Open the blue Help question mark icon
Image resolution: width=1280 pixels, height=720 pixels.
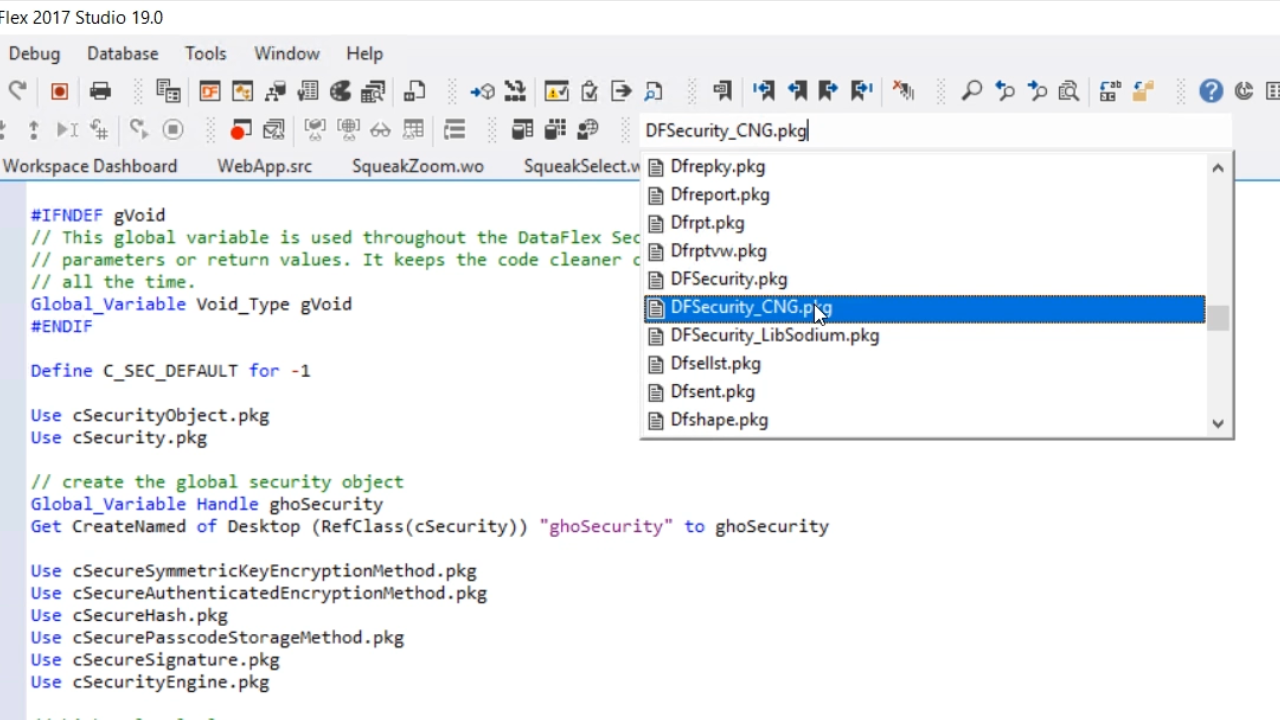pos(1211,92)
